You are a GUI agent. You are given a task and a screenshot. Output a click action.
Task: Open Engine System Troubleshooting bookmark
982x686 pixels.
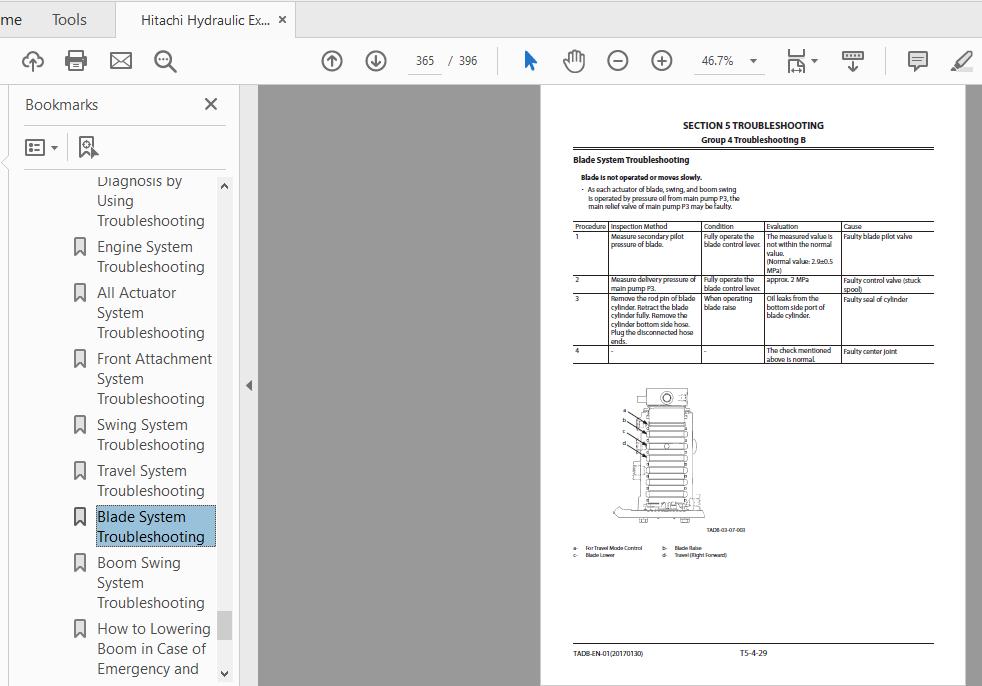tap(151, 257)
